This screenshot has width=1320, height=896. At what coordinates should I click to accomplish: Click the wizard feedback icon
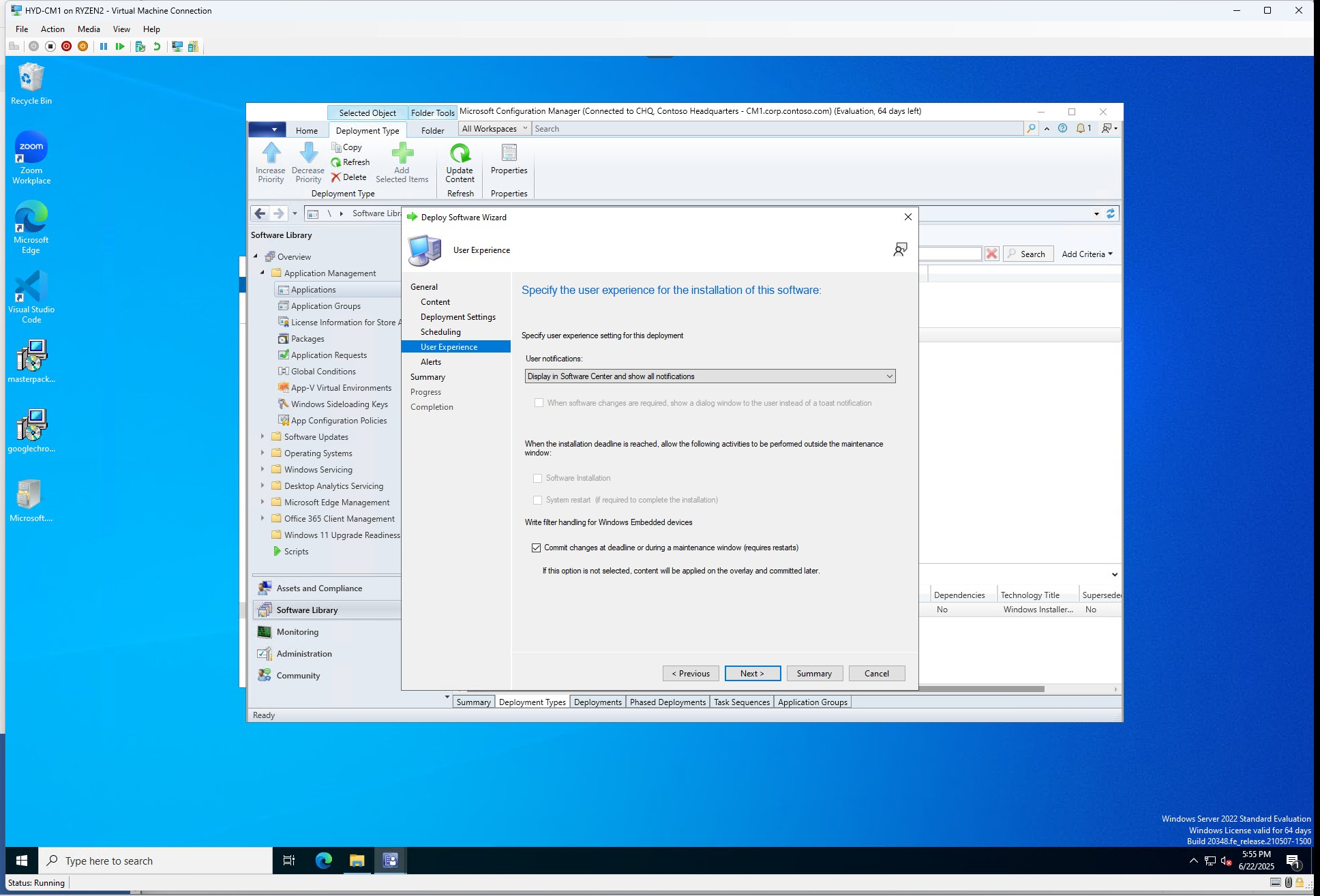[900, 250]
